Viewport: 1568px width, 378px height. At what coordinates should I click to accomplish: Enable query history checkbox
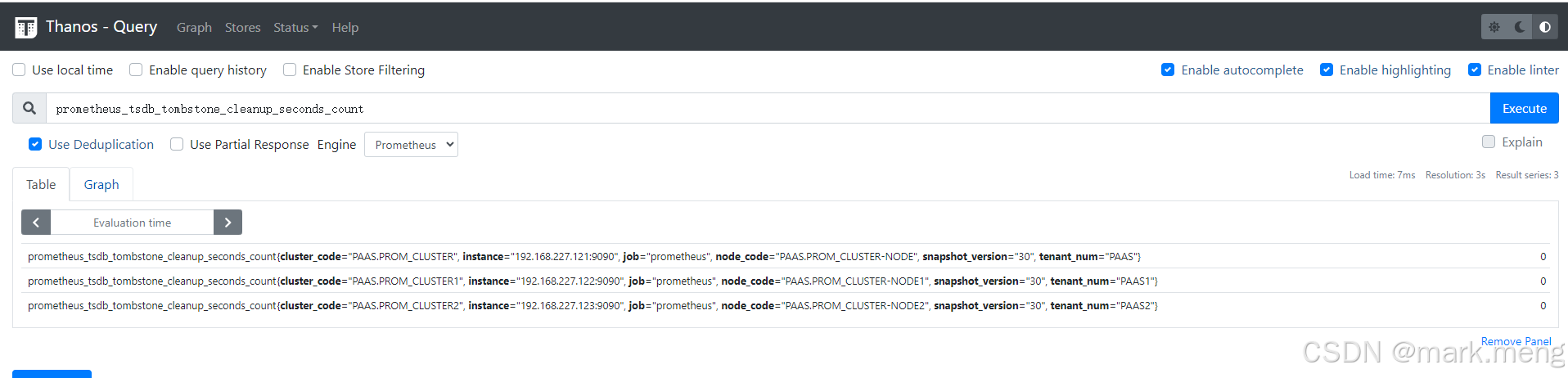click(x=136, y=70)
